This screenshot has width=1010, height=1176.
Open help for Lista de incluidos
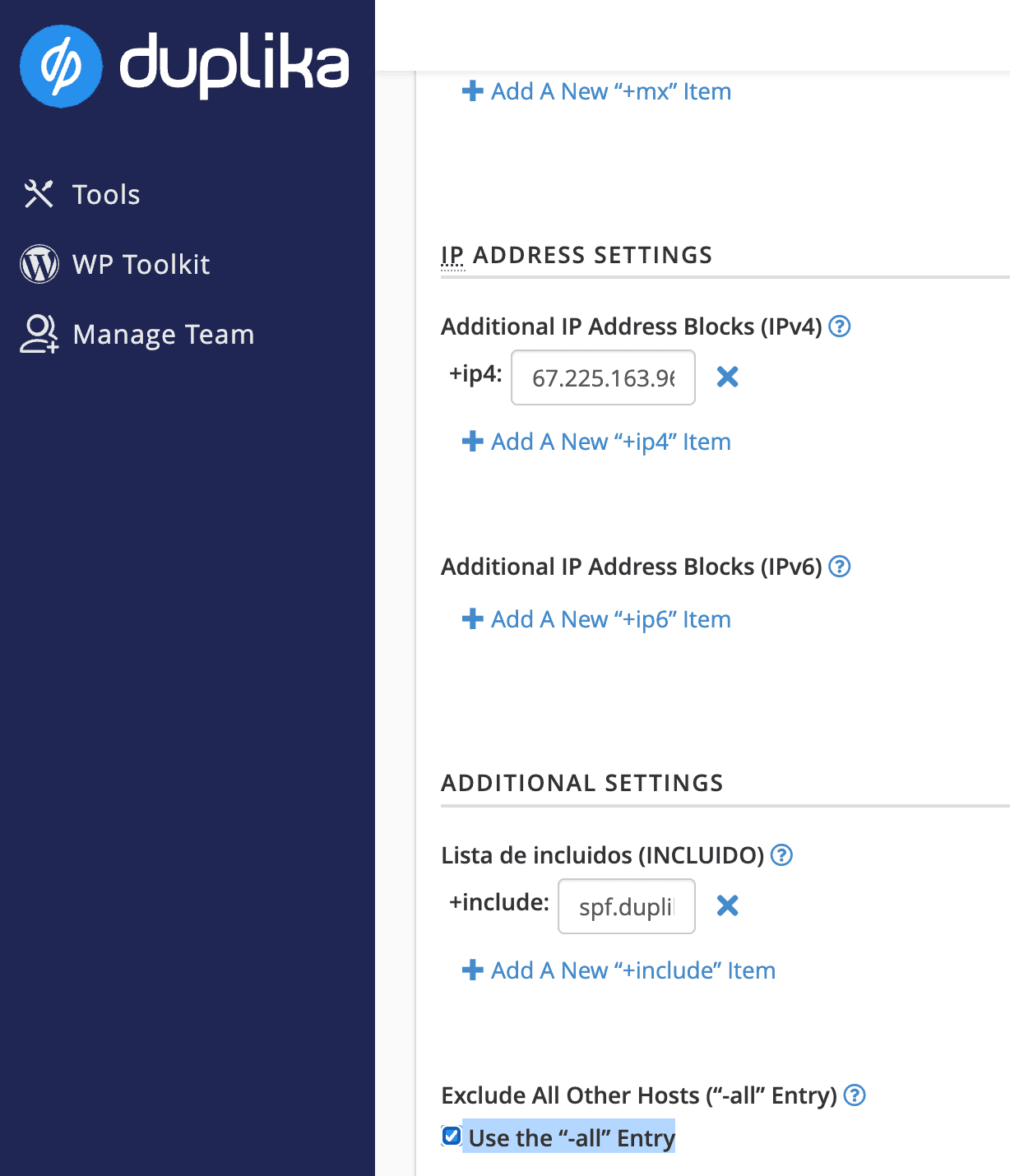pos(782,855)
